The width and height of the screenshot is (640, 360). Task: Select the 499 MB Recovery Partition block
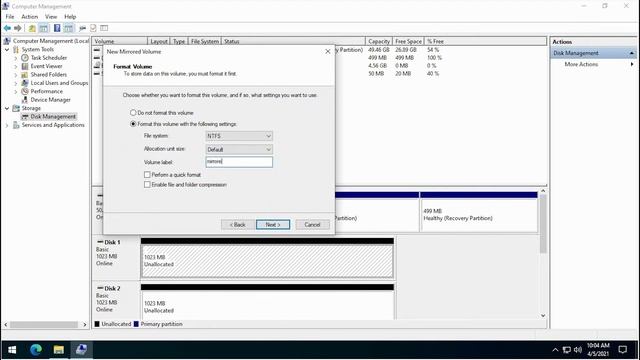pyautogui.click(x=478, y=215)
